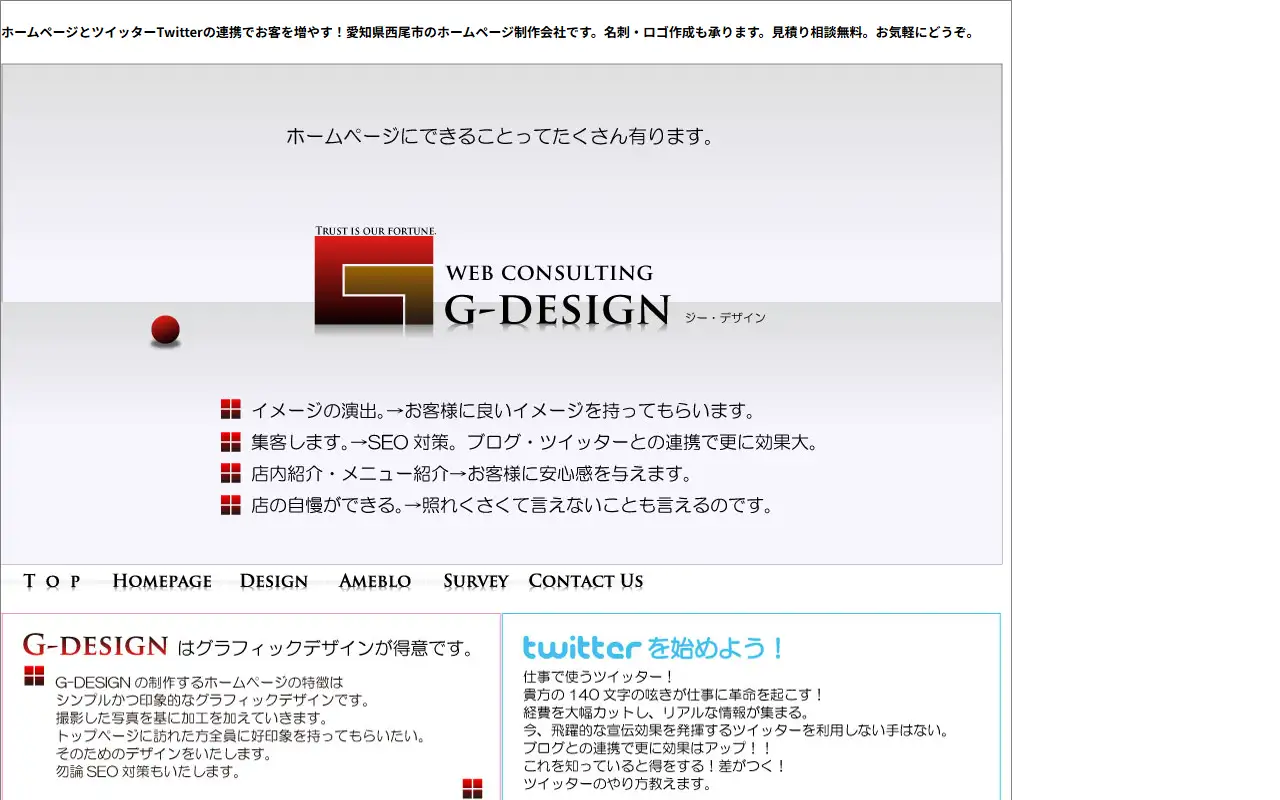
Task: Click the line そのためのデザインをいたします。
Action: [164, 754]
